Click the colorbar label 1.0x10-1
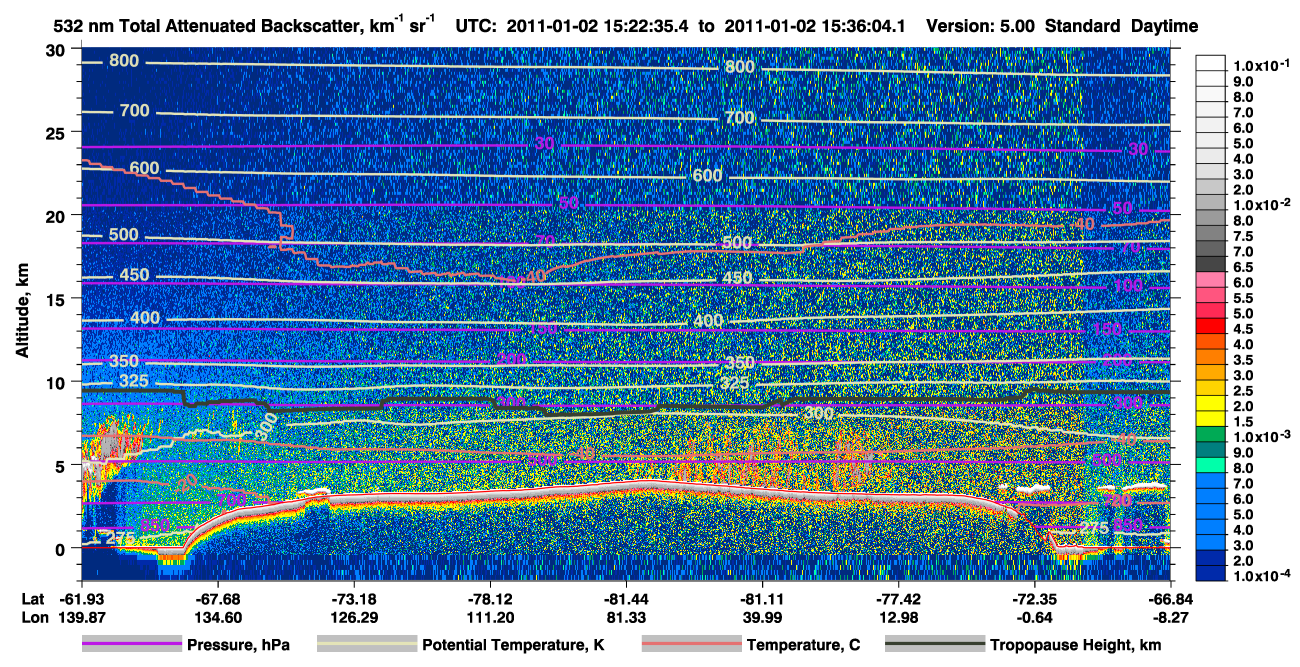 (1261, 64)
